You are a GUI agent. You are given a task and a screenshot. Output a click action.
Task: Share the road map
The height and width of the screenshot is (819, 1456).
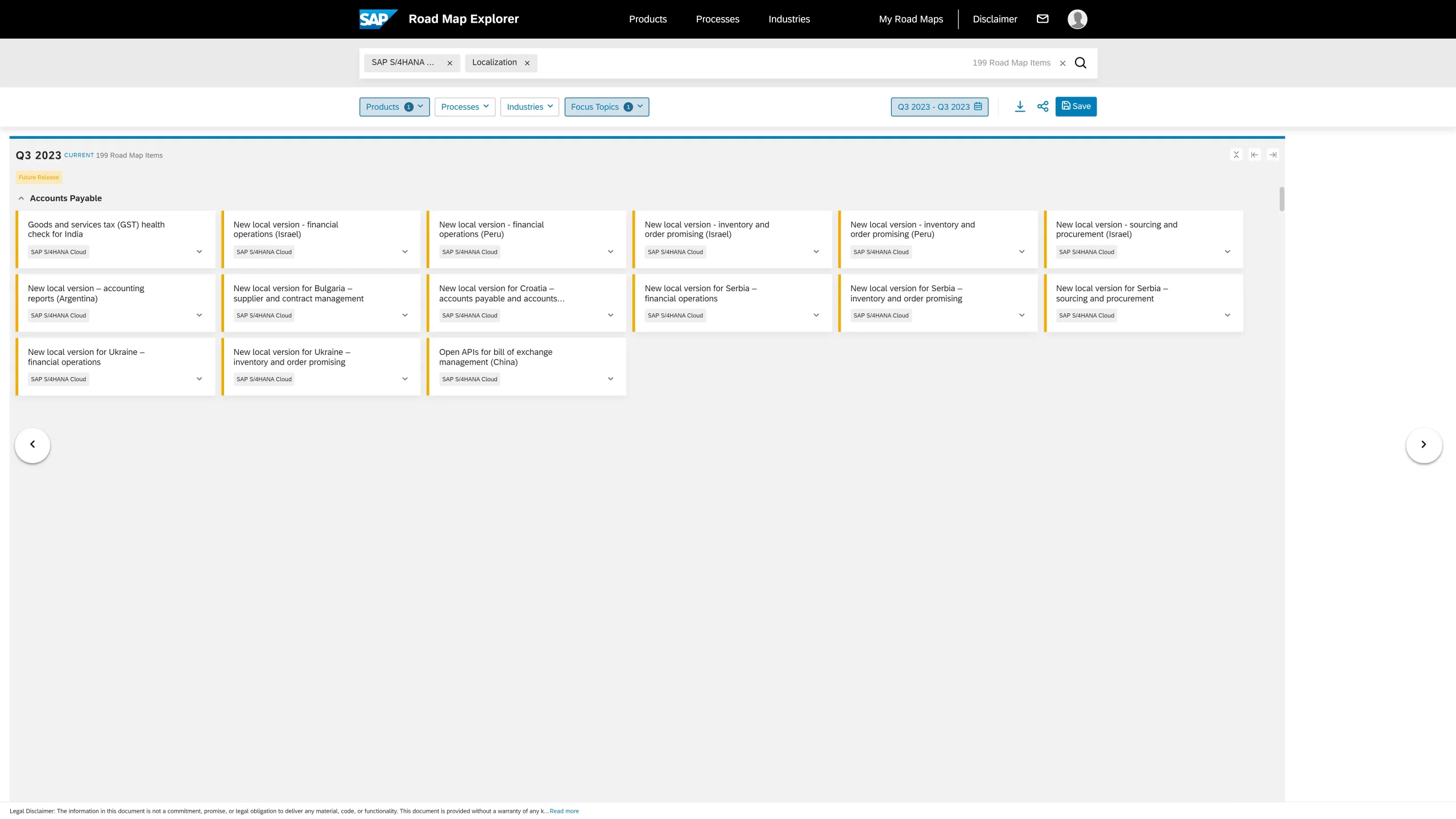[x=1043, y=106]
